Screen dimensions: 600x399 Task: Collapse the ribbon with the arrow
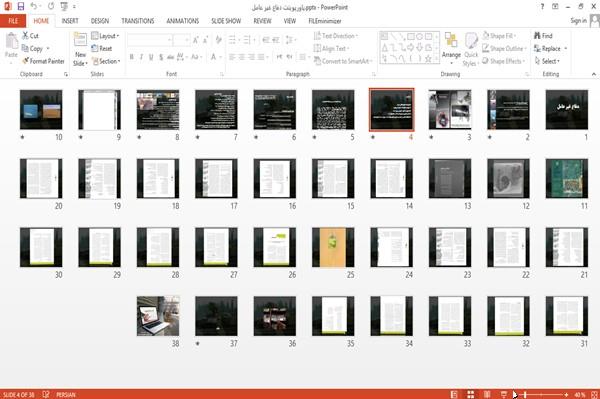[594, 74]
